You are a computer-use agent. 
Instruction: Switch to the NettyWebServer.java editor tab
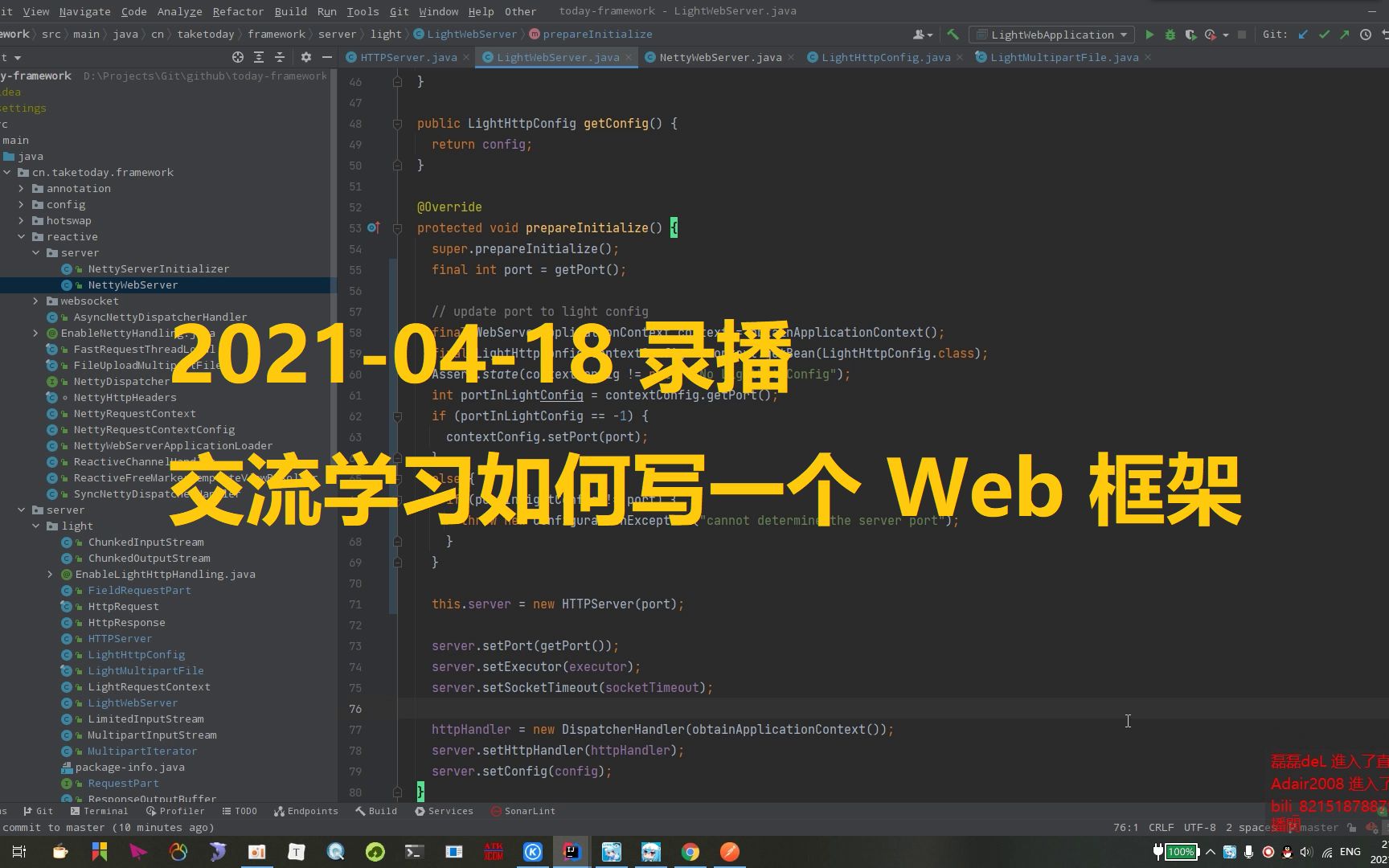coord(718,57)
